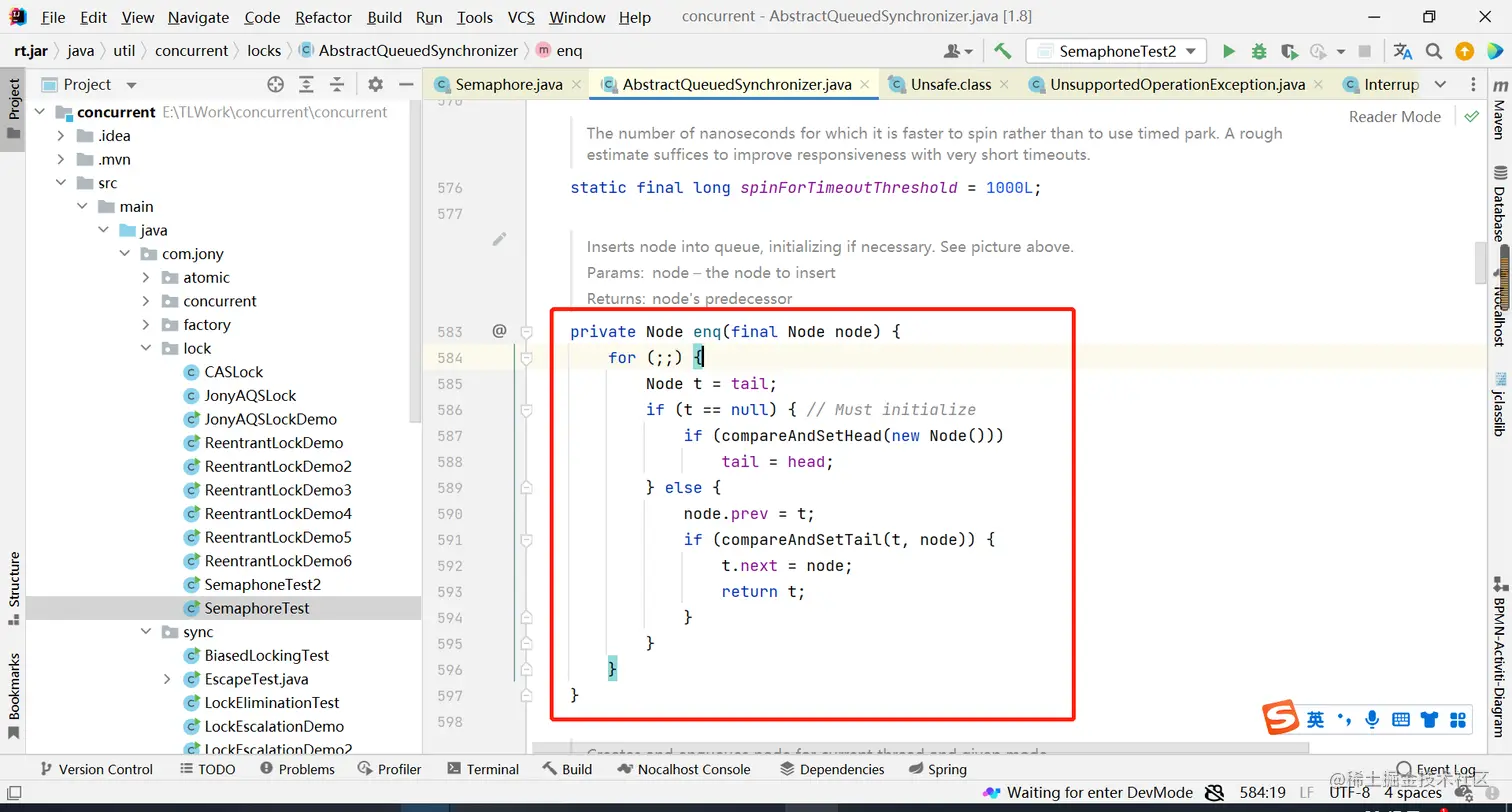The image size is (1512, 812).
Task: Collapse the src folder
Action: [x=61, y=183]
